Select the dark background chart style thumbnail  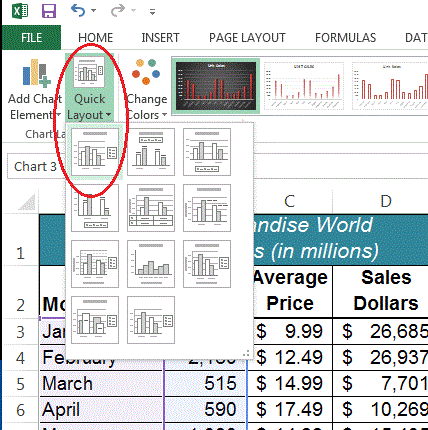[x=216, y=86]
